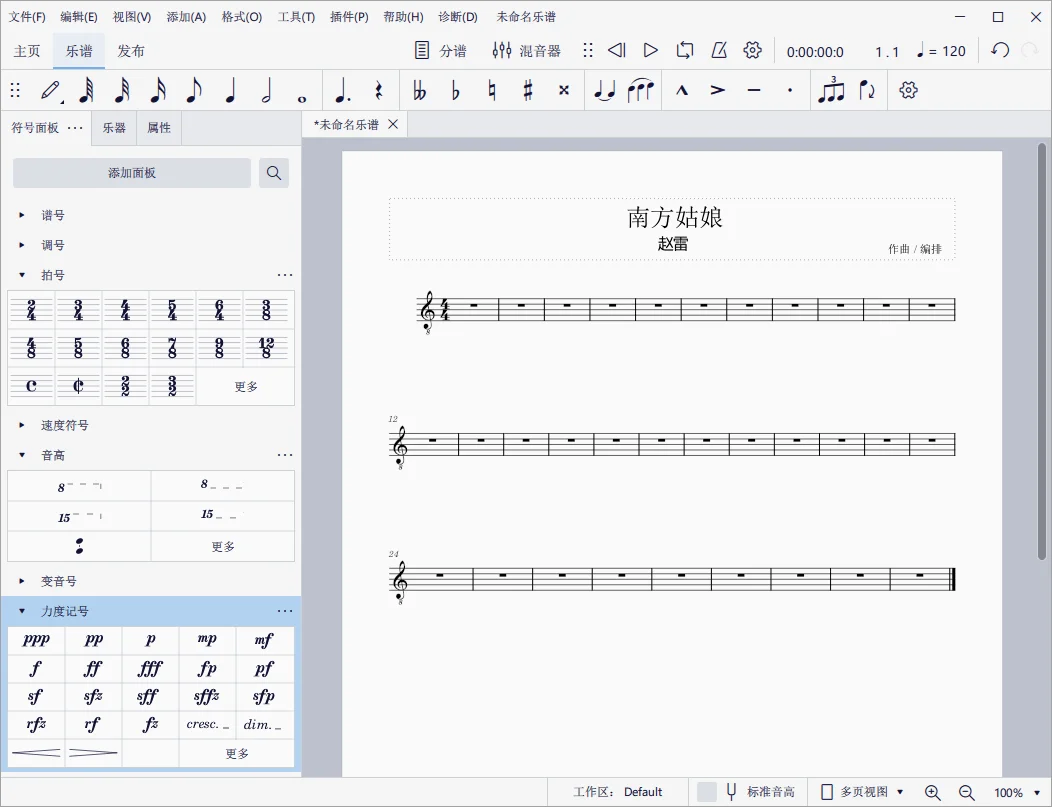This screenshot has width=1052, height=807.
Task: Select the half note duration
Action: (266, 90)
